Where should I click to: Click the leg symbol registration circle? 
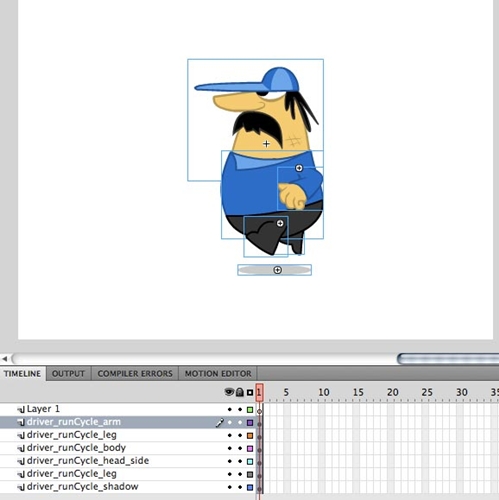coord(280,223)
